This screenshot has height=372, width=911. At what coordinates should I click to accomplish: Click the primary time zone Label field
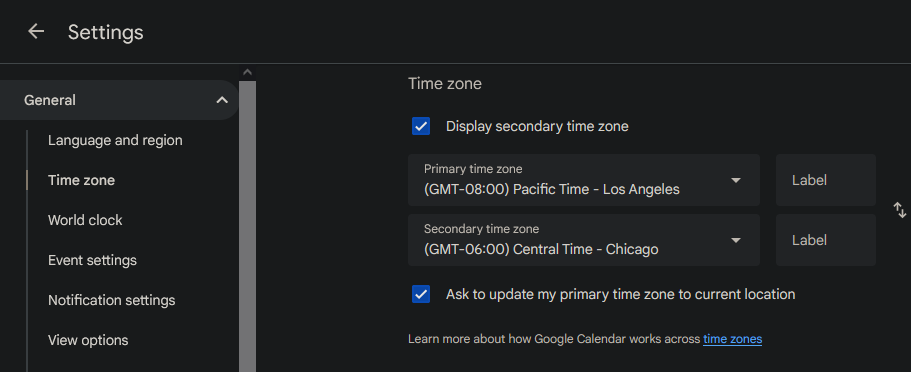[x=826, y=180]
